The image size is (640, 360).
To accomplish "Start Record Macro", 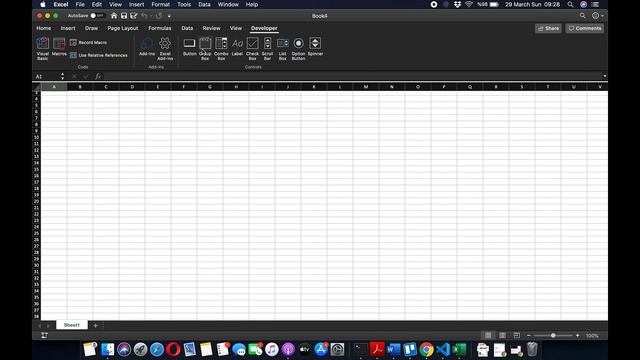I will tap(89, 42).
